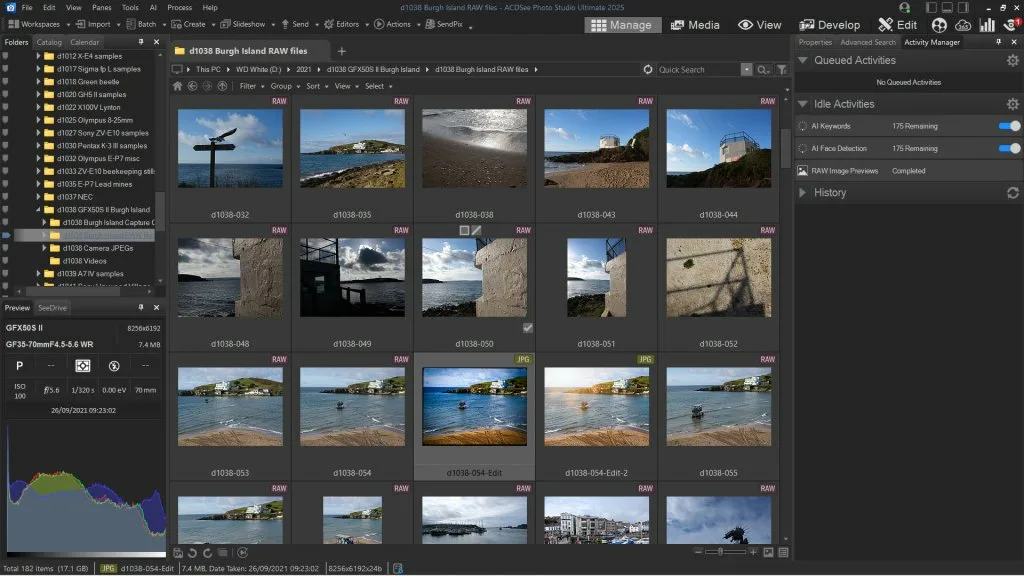Adjust the thumbnail size zoom slider
This screenshot has height=576, width=1024.
click(x=722, y=552)
